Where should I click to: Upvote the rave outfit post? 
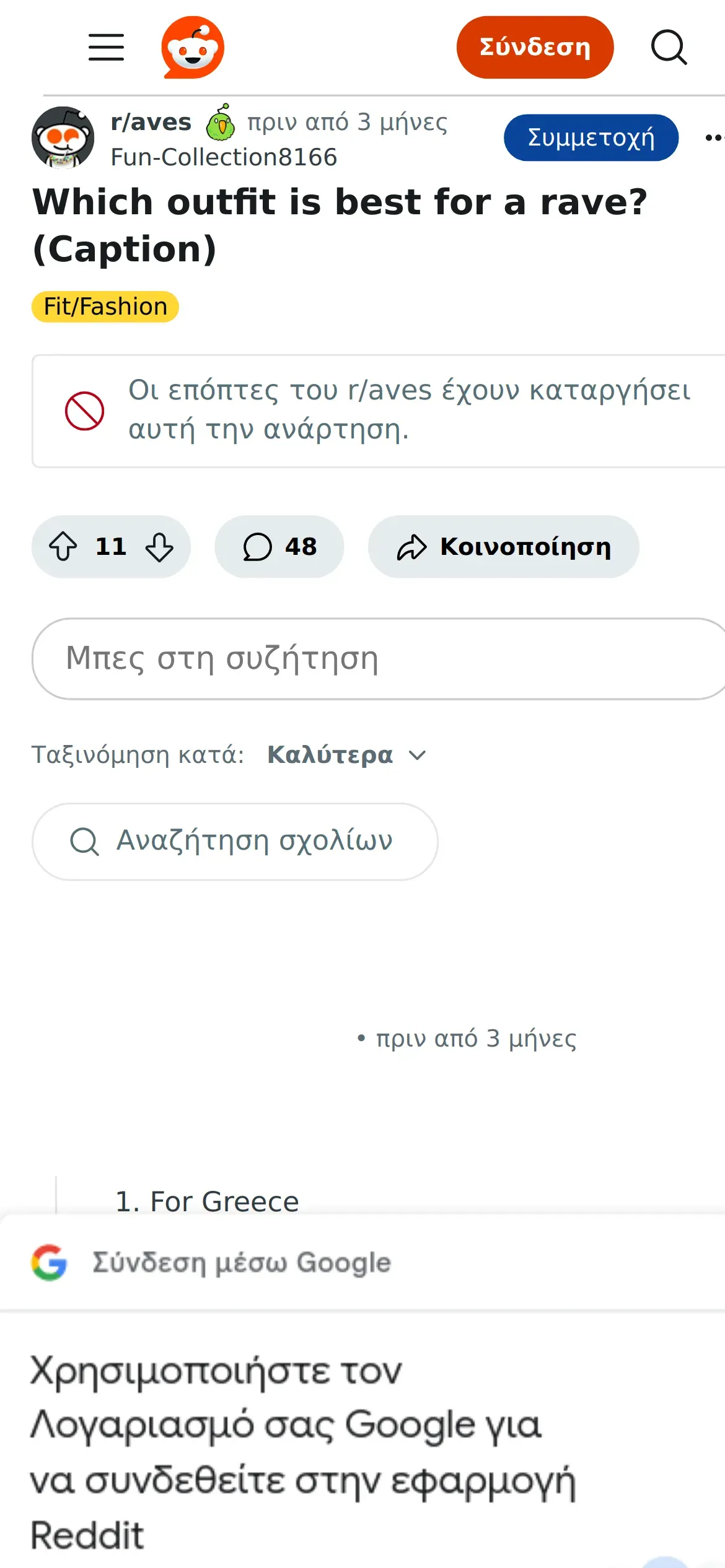[63, 547]
